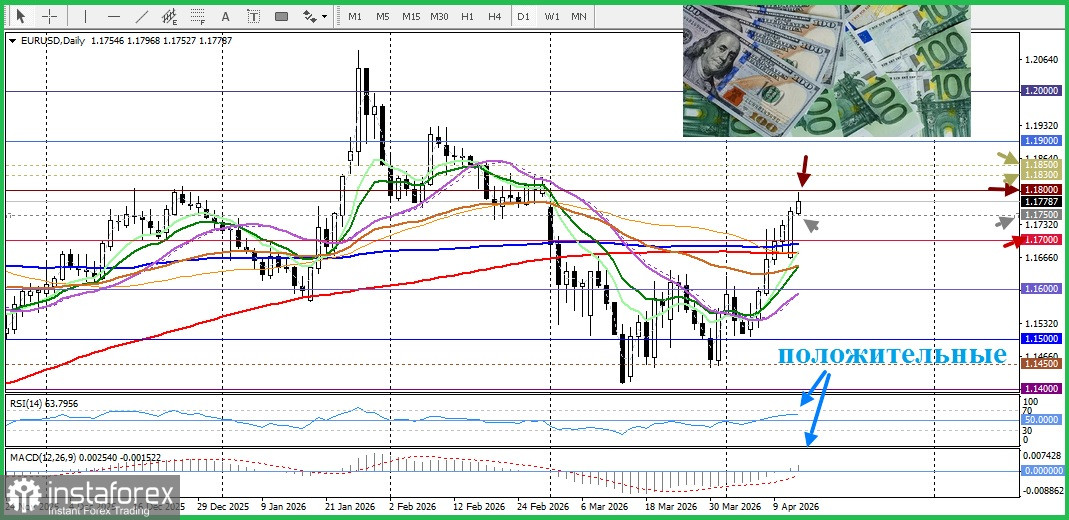
Task: Switch chart to M30 timeframe
Action: coord(439,16)
